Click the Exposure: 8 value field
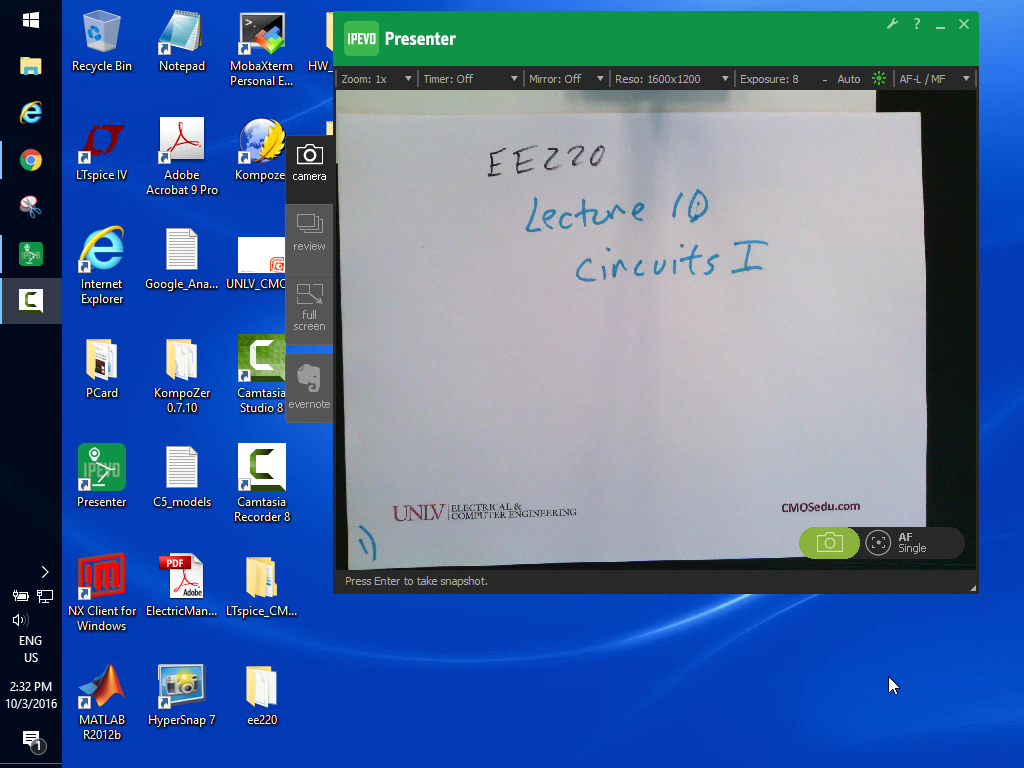1024x768 pixels. [x=769, y=79]
